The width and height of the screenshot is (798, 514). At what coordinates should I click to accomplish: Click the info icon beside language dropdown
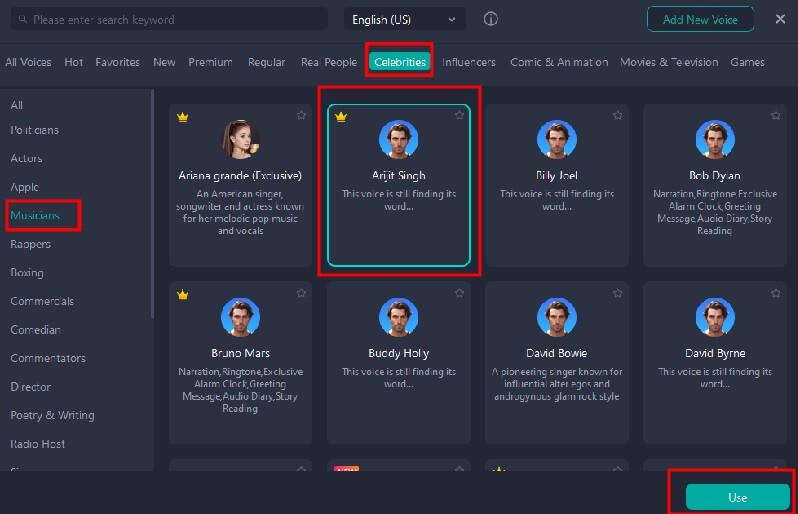490,19
